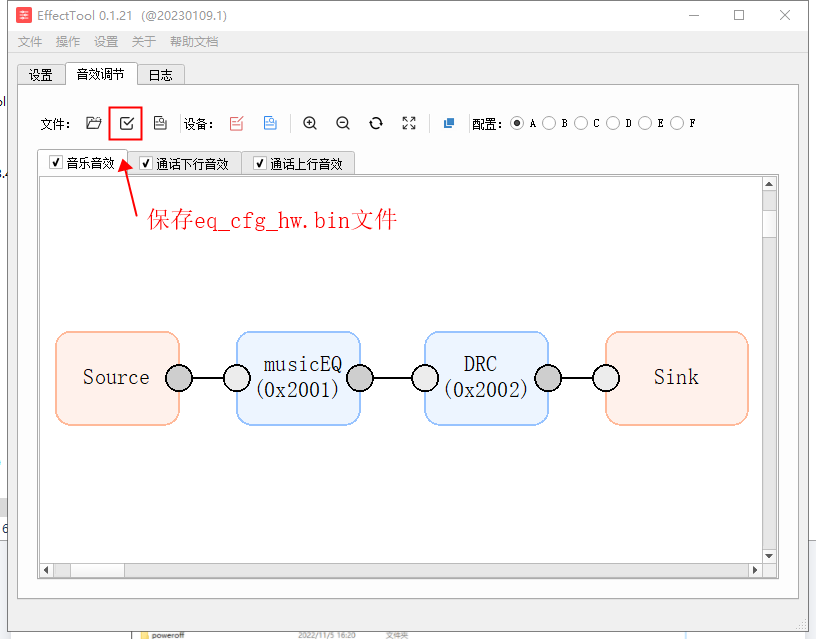Click the Sink node's input port
The width and height of the screenshot is (816, 639).
tap(606, 378)
